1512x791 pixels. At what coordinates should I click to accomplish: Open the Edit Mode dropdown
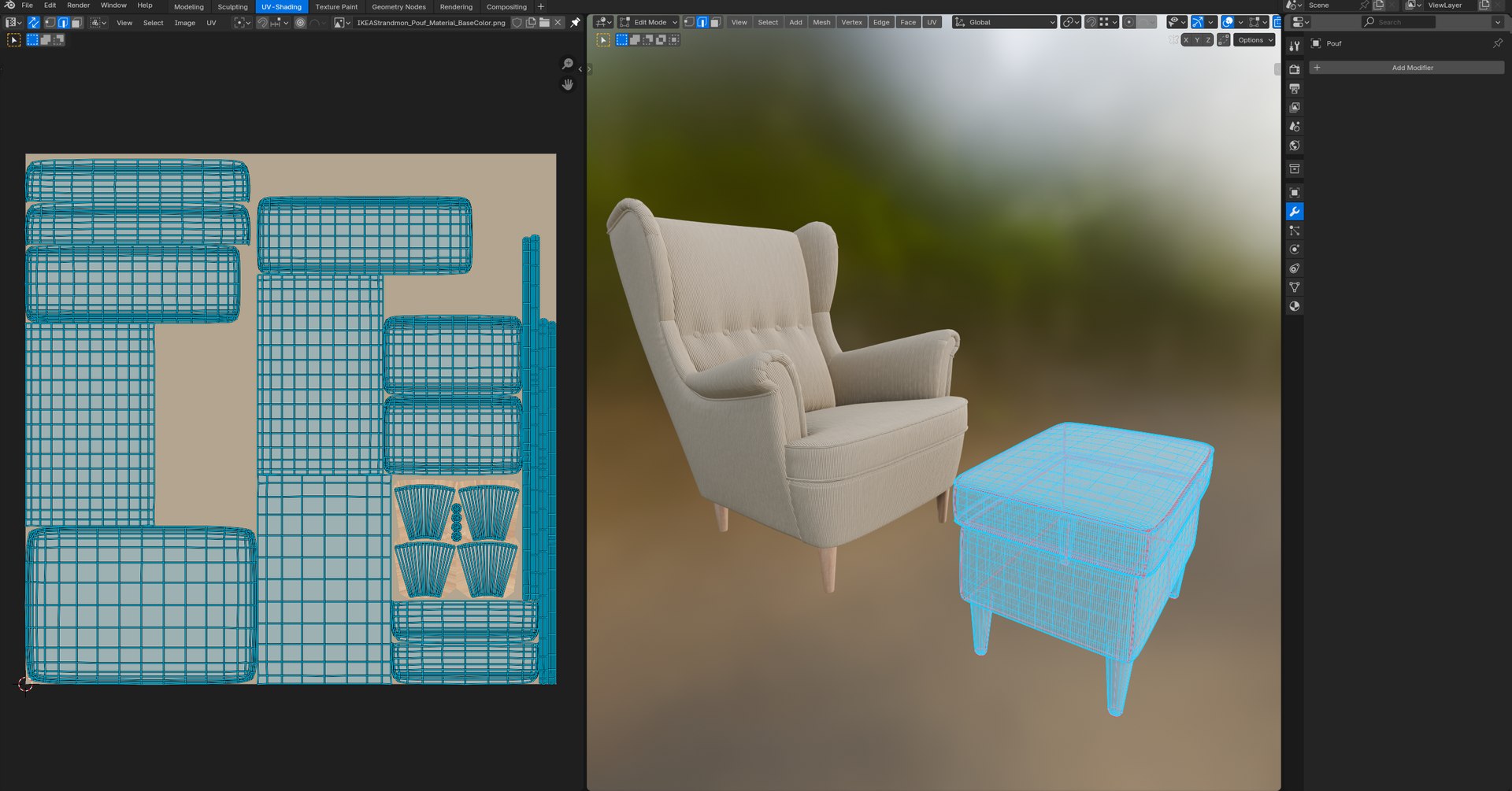pos(648,22)
